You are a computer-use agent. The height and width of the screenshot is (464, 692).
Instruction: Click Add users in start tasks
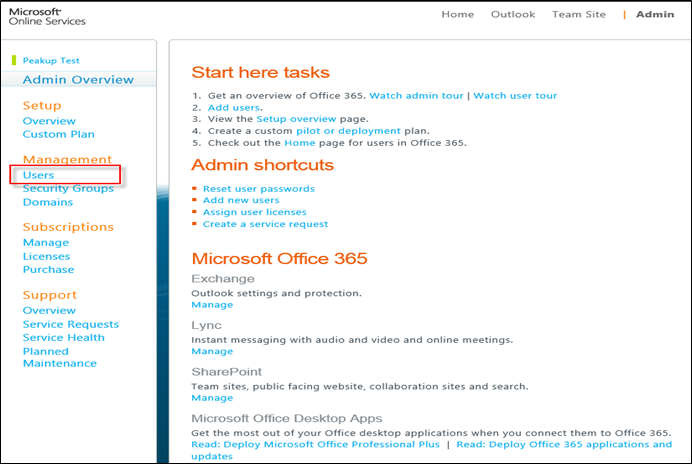tap(234, 108)
